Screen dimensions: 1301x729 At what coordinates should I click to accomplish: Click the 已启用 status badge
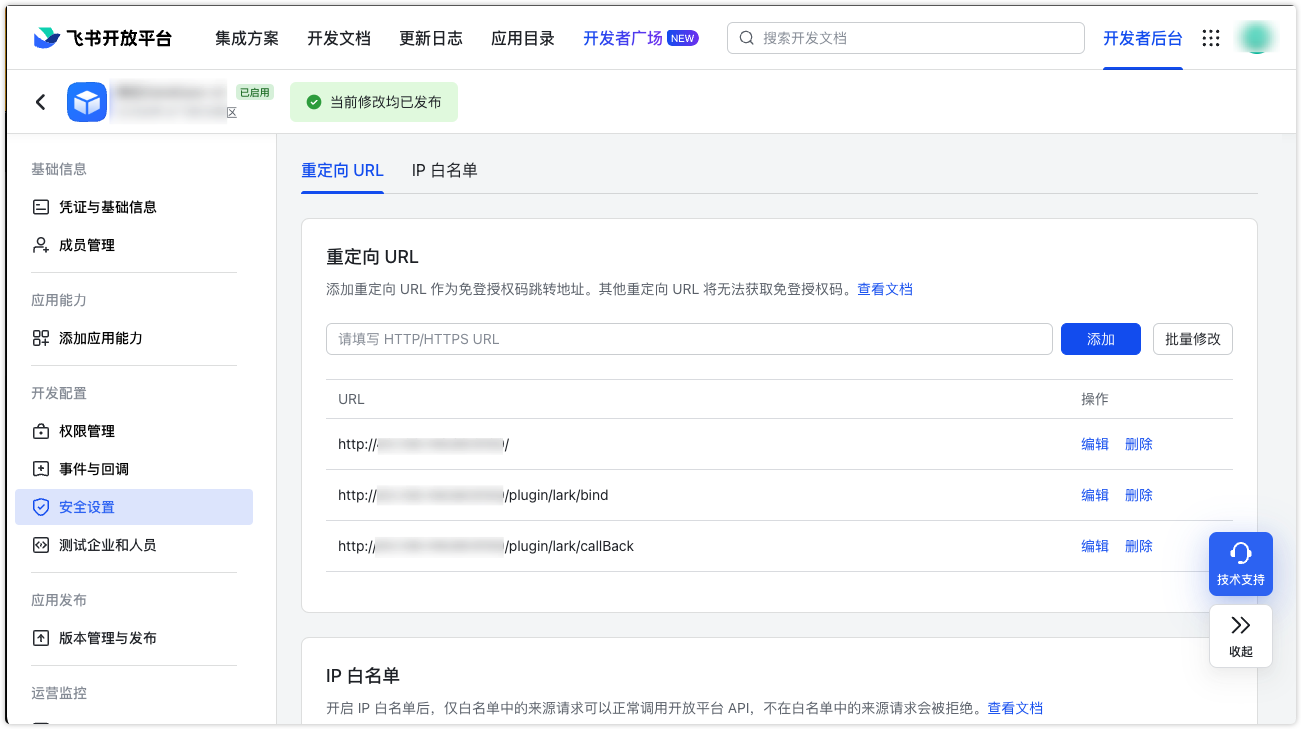tap(254, 92)
